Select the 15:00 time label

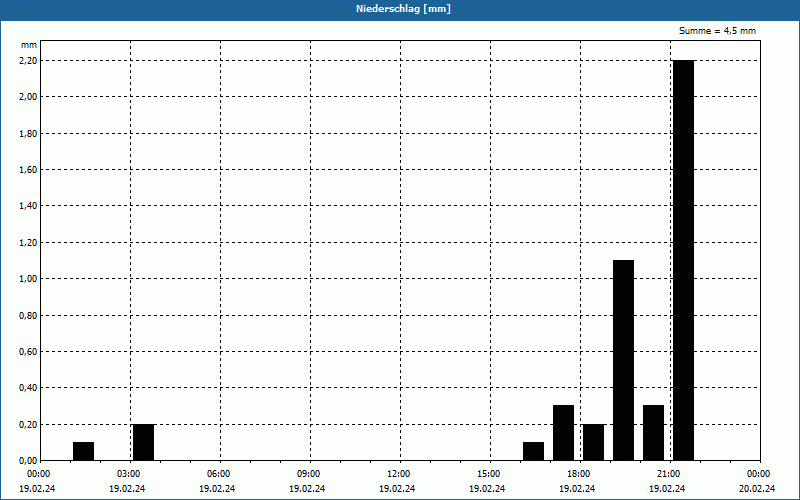489,474
